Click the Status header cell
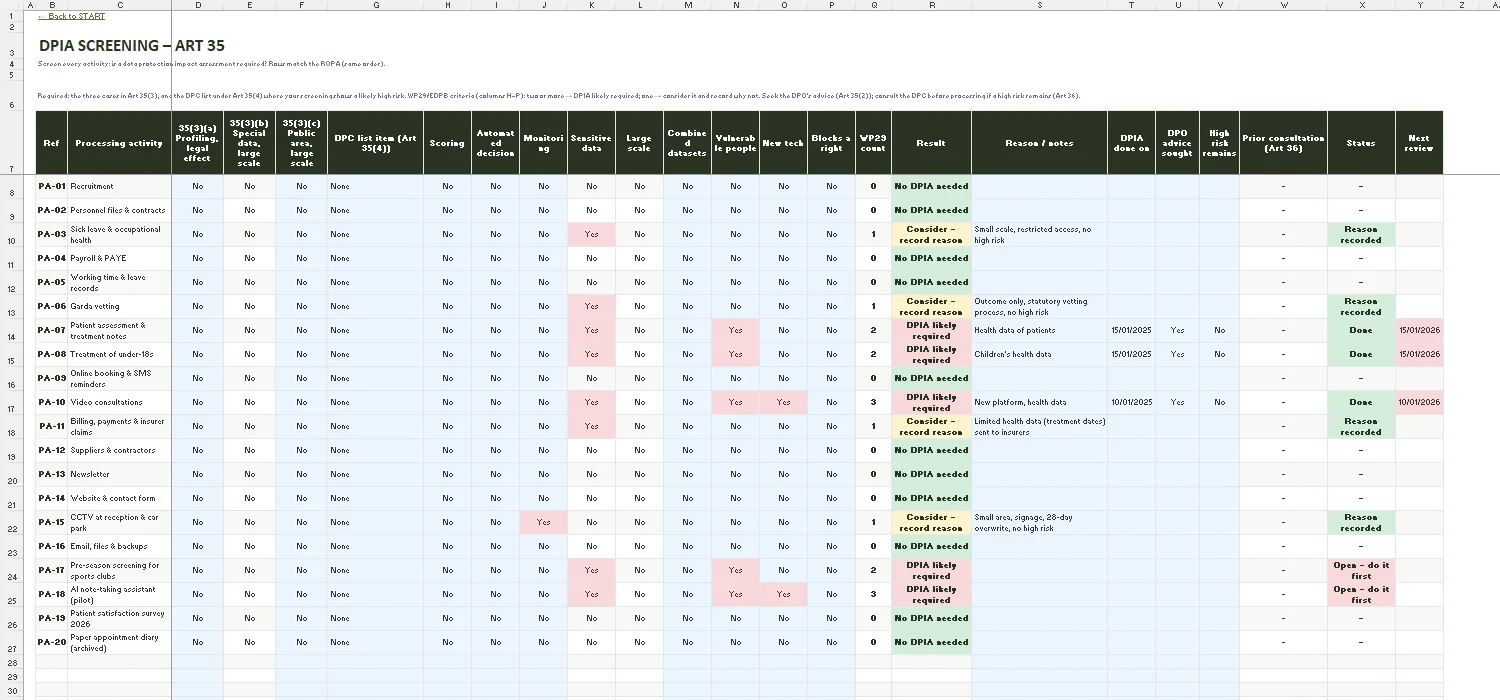The height and width of the screenshot is (700, 1500). click(1362, 143)
